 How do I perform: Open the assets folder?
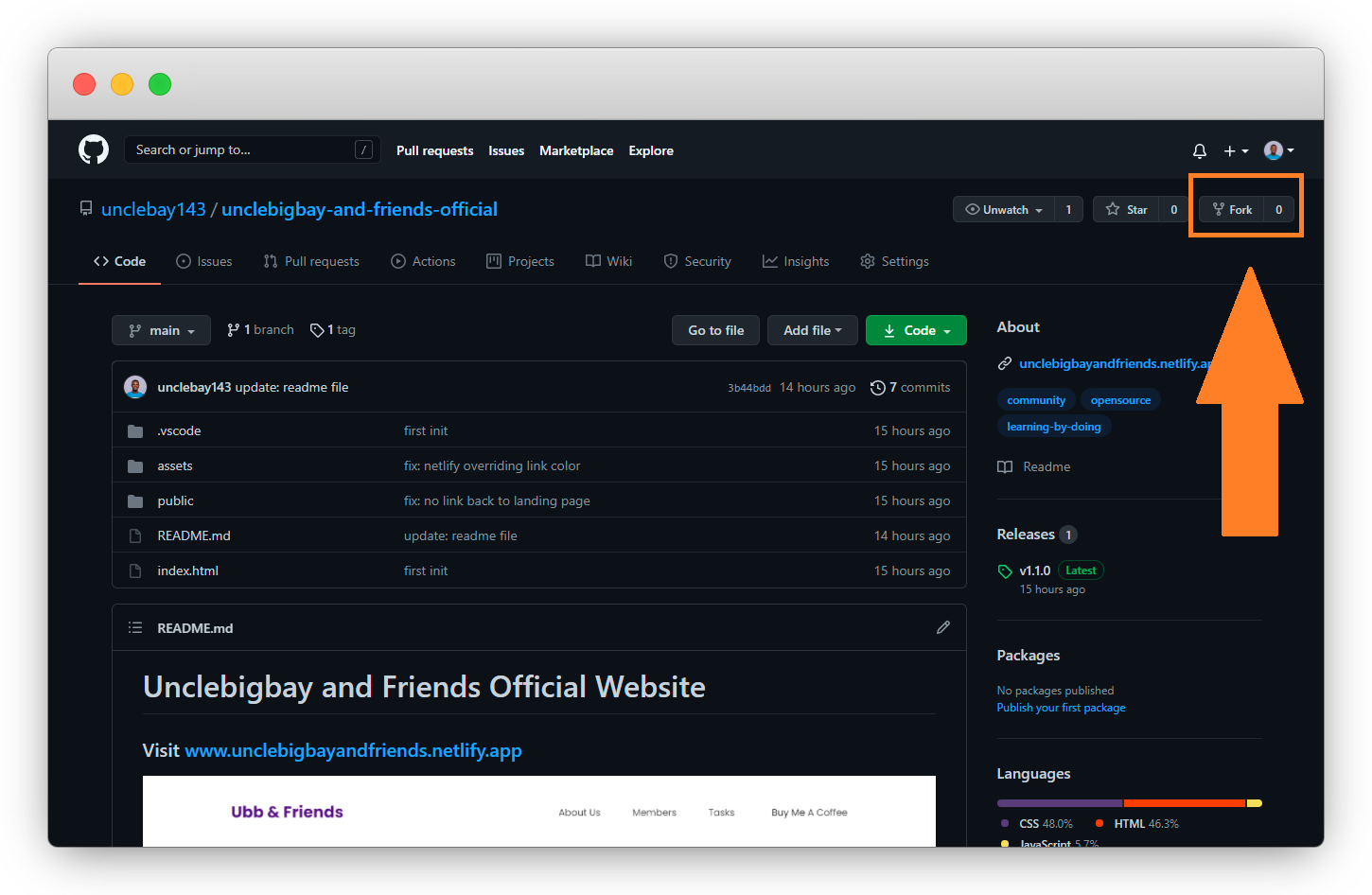[175, 465]
